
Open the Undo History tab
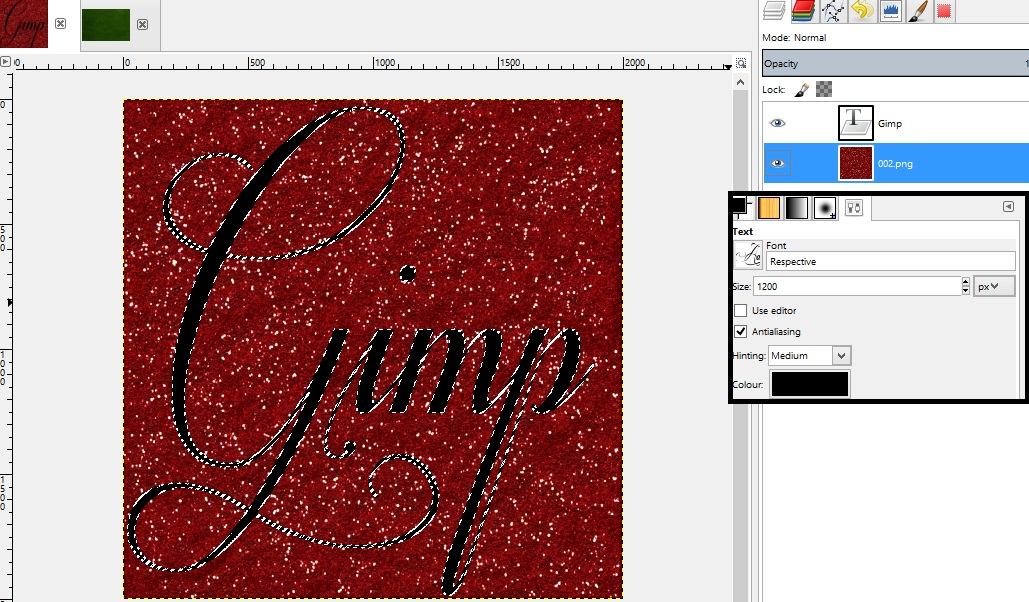coord(862,11)
